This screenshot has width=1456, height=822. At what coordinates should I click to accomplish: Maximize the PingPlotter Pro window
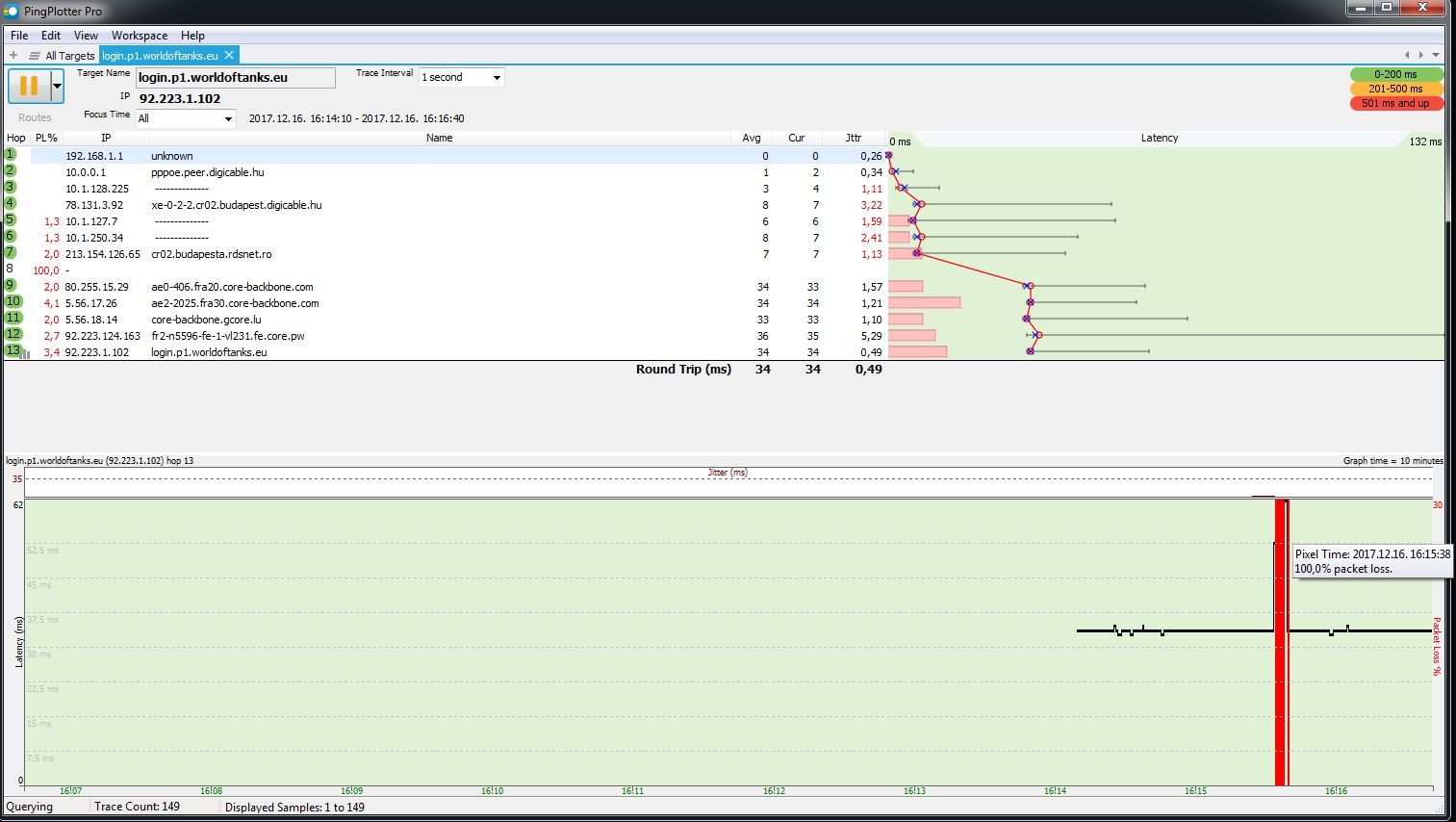pos(1387,7)
